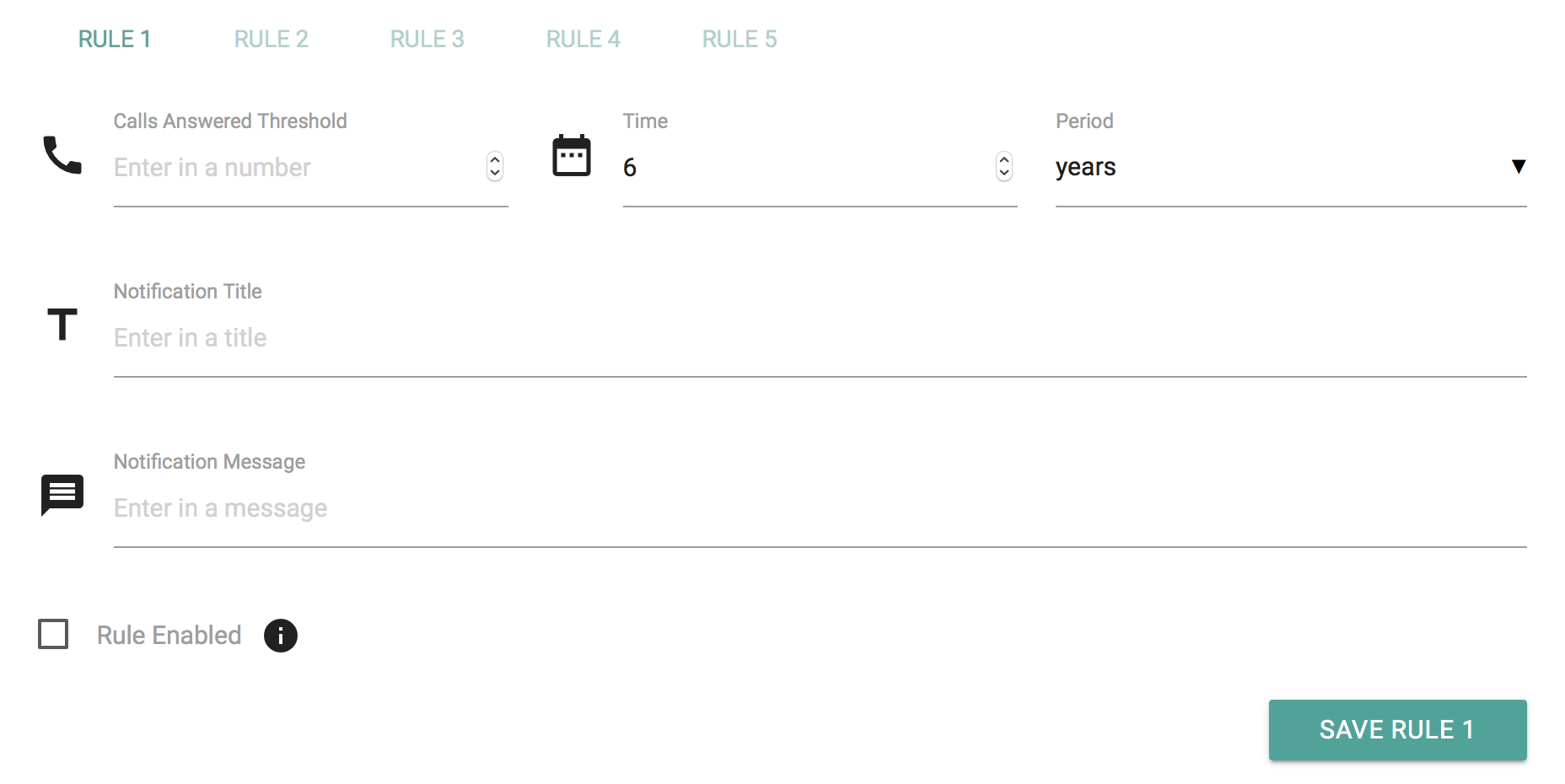Click the phone icon beside Calls Answered Threshold
This screenshot has width=1565, height=784.
[x=62, y=157]
